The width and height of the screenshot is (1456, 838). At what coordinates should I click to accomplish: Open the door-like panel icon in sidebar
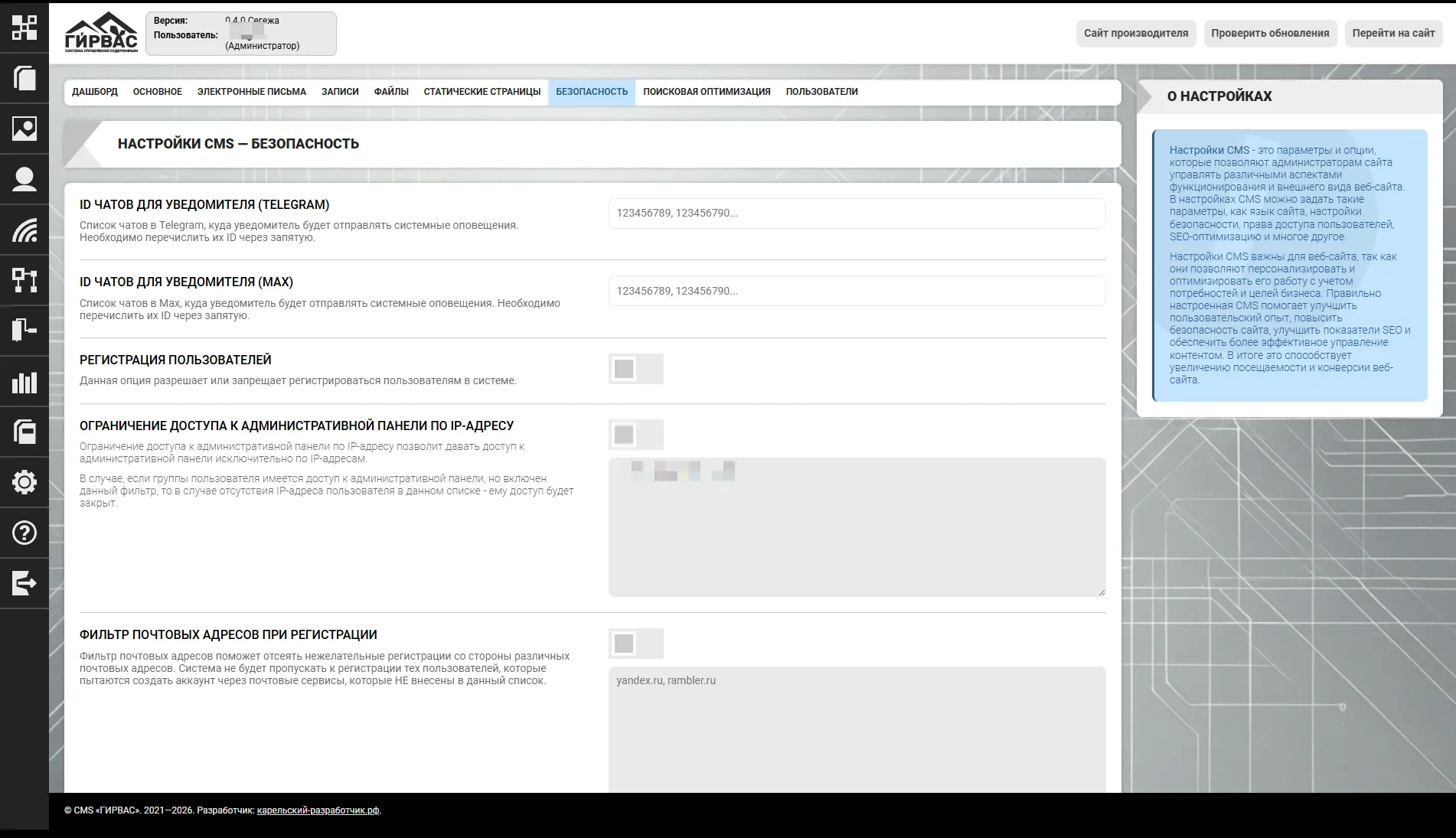click(x=24, y=331)
